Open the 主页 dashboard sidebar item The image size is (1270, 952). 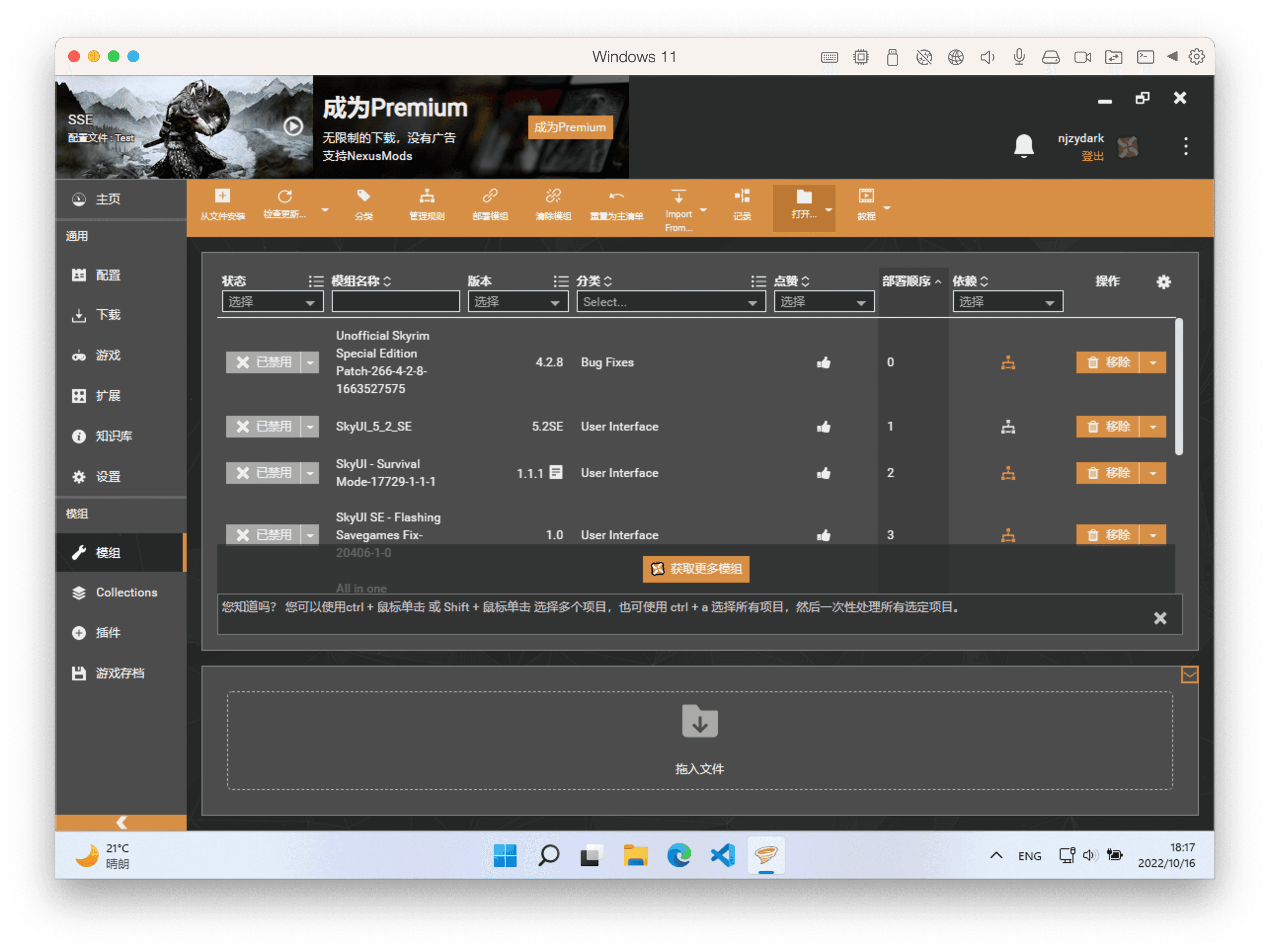click(121, 199)
